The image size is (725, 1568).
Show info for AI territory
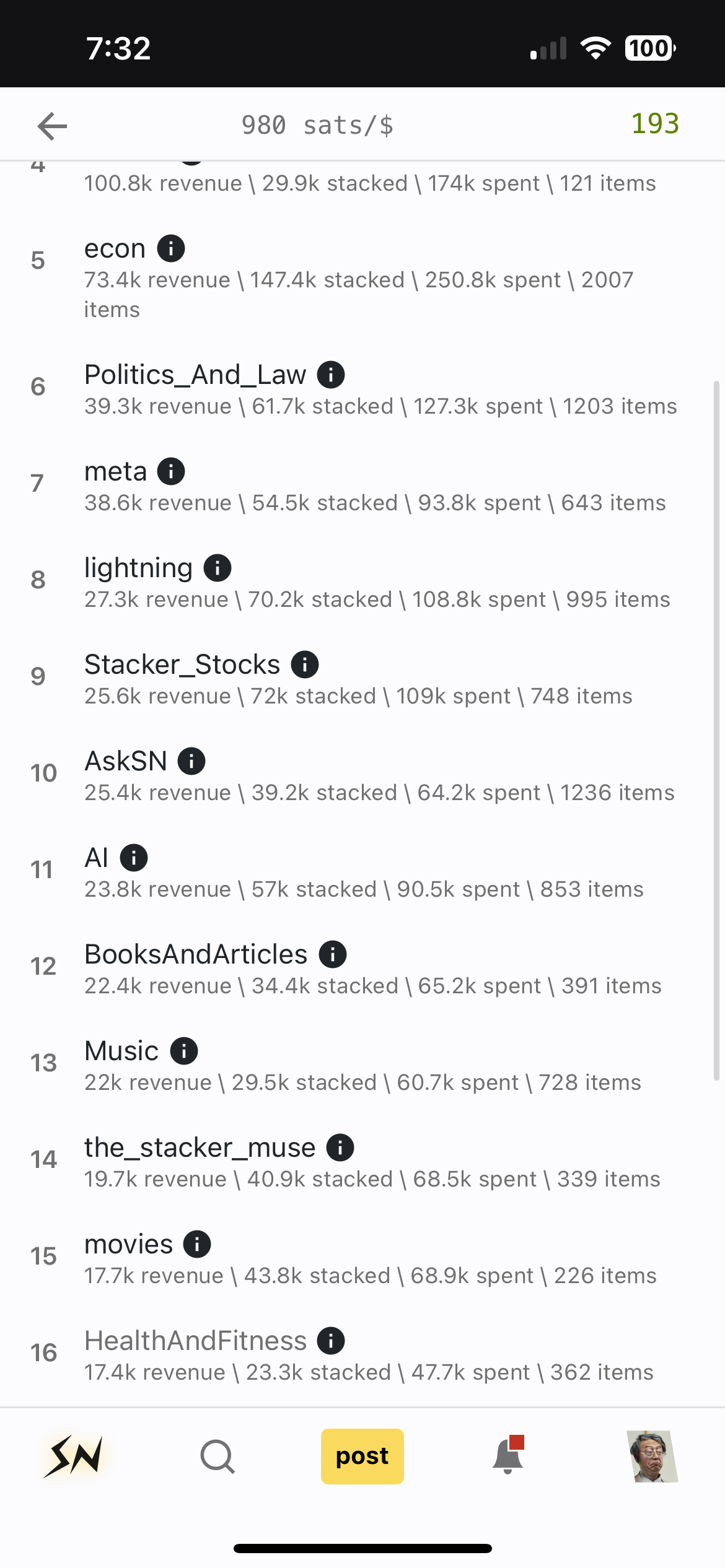[134, 858]
